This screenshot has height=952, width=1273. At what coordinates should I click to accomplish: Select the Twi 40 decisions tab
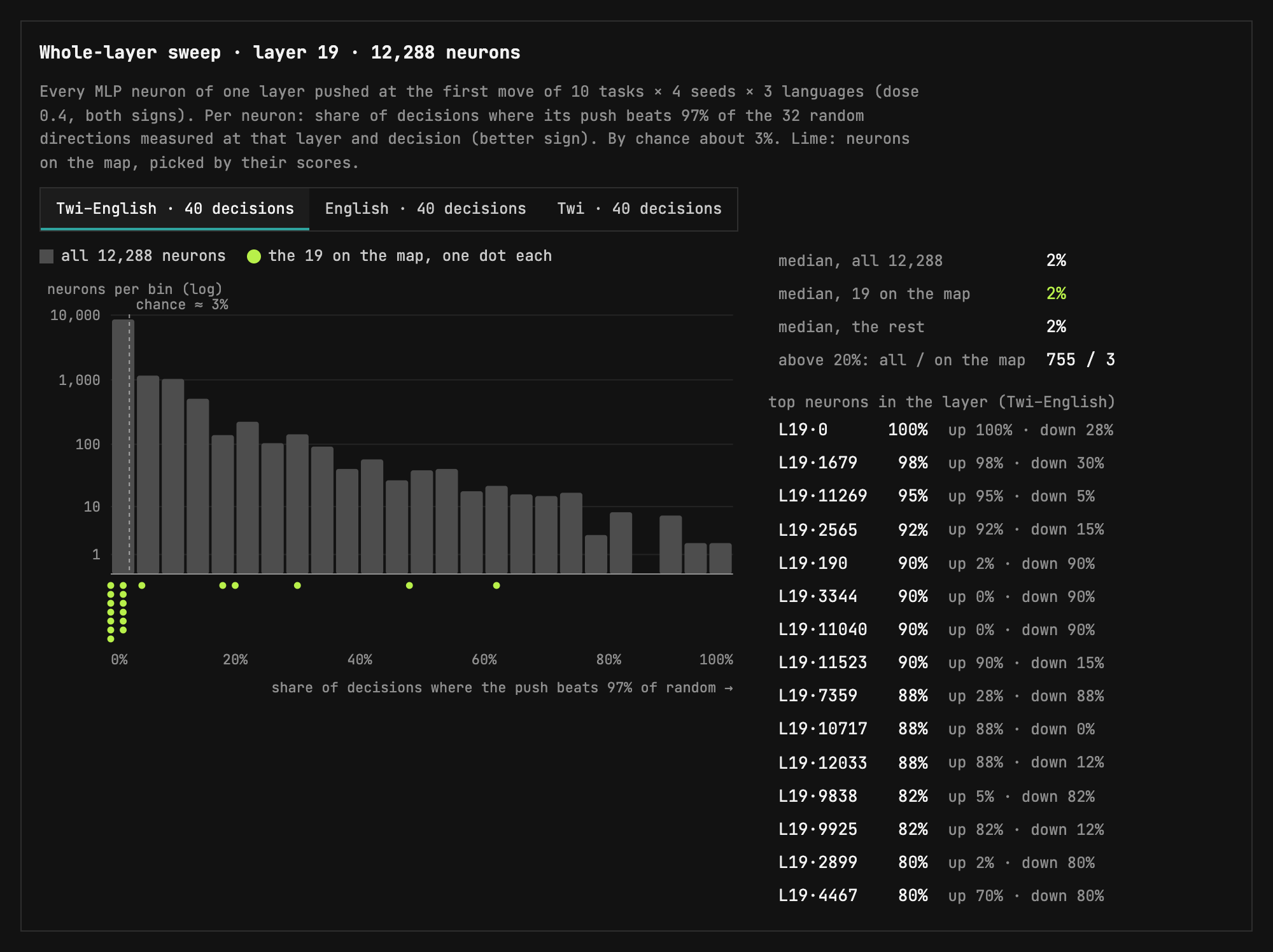639,209
